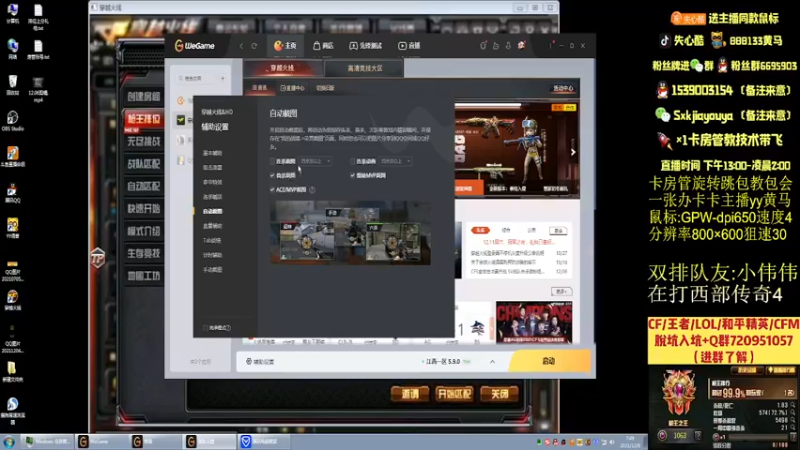This screenshot has width=800, height=450.
Task: Click 地图工坊 in the game menu
Action: click(143, 276)
